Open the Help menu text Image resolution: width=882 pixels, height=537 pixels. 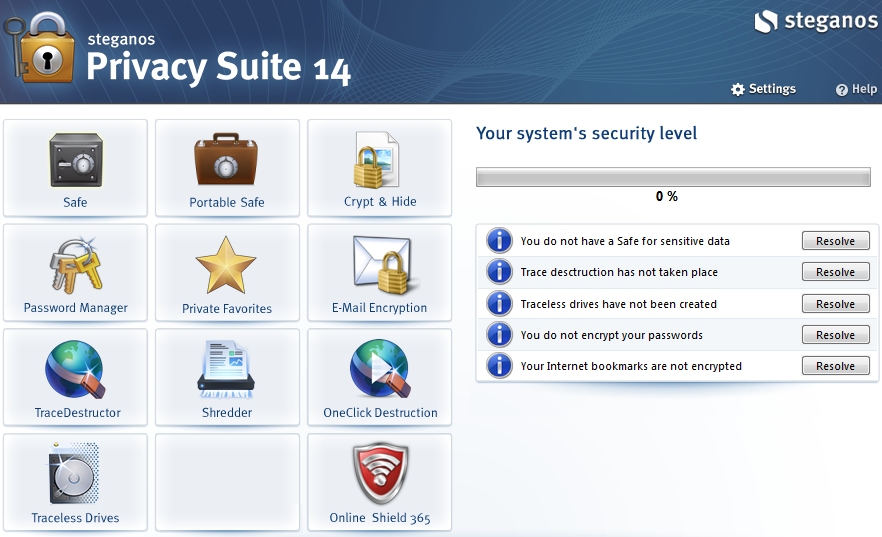(x=864, y=89)
